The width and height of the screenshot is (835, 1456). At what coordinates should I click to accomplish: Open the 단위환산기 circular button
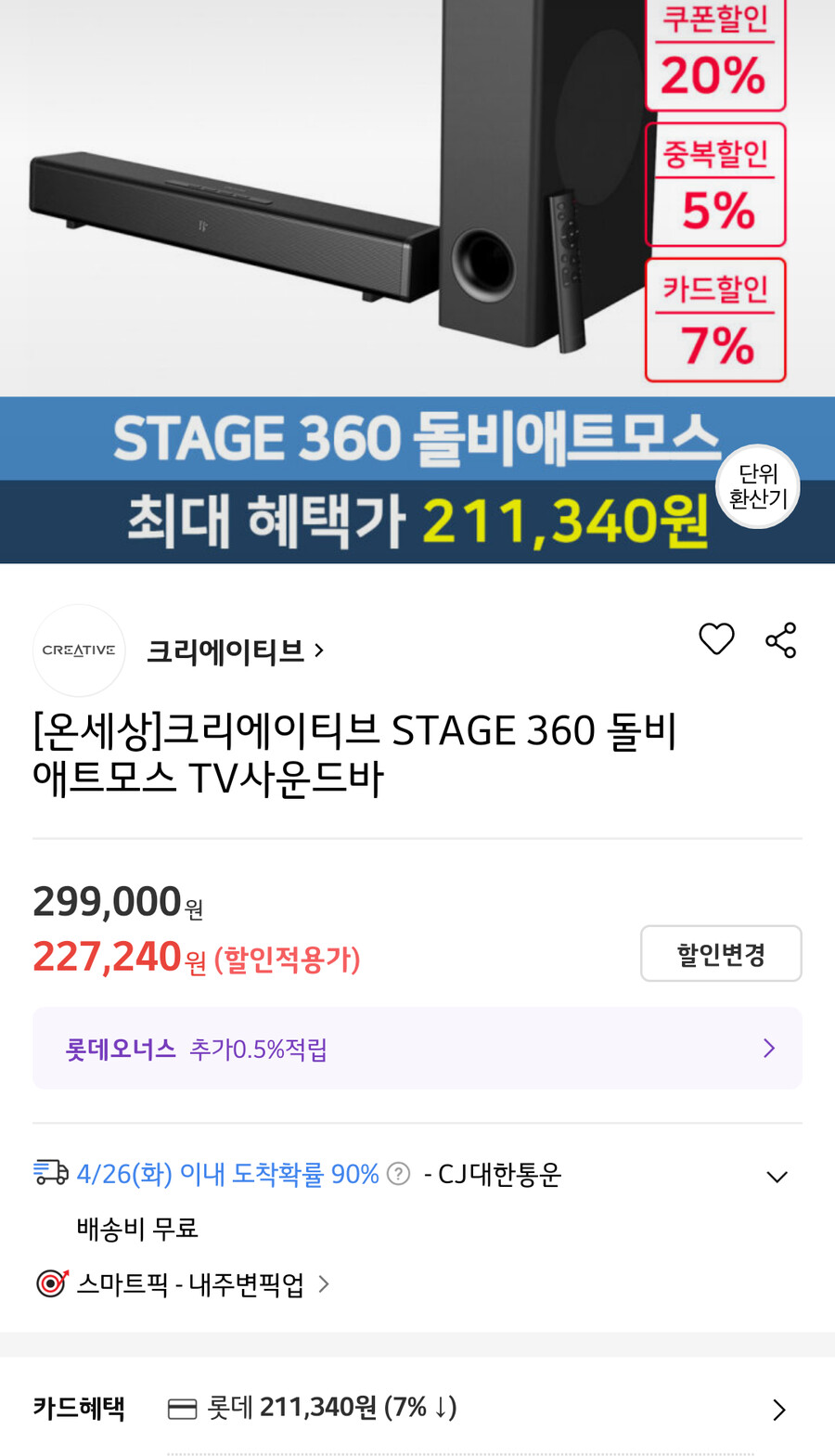coord(757,486)
